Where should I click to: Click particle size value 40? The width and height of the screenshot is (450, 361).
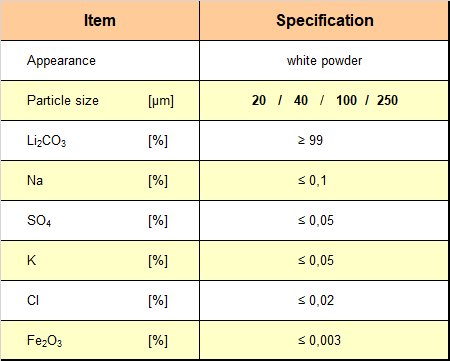click(x=301, y=100)
